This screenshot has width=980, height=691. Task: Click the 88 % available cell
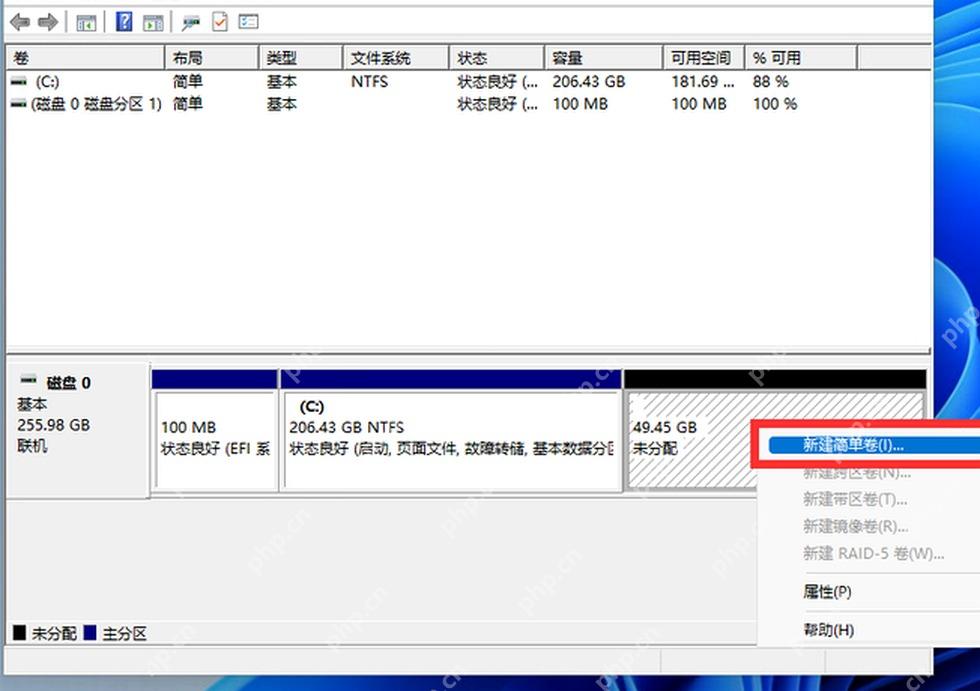(x=771, y=82)
